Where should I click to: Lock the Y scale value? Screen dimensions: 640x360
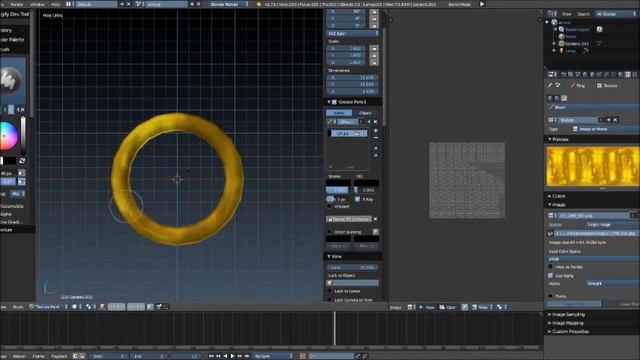click(x=374, y=55)
